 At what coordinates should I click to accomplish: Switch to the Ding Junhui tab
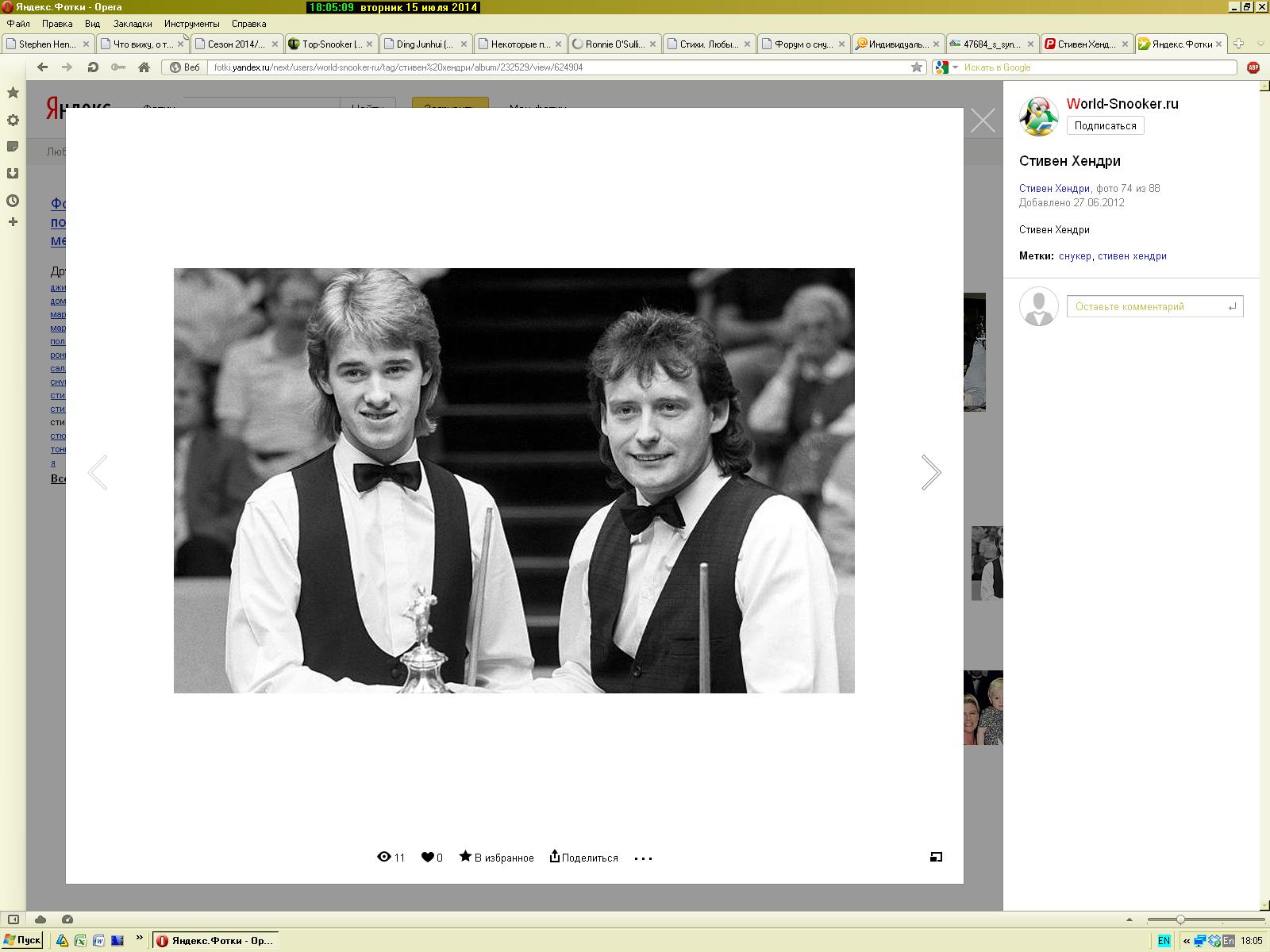[425, 44]
